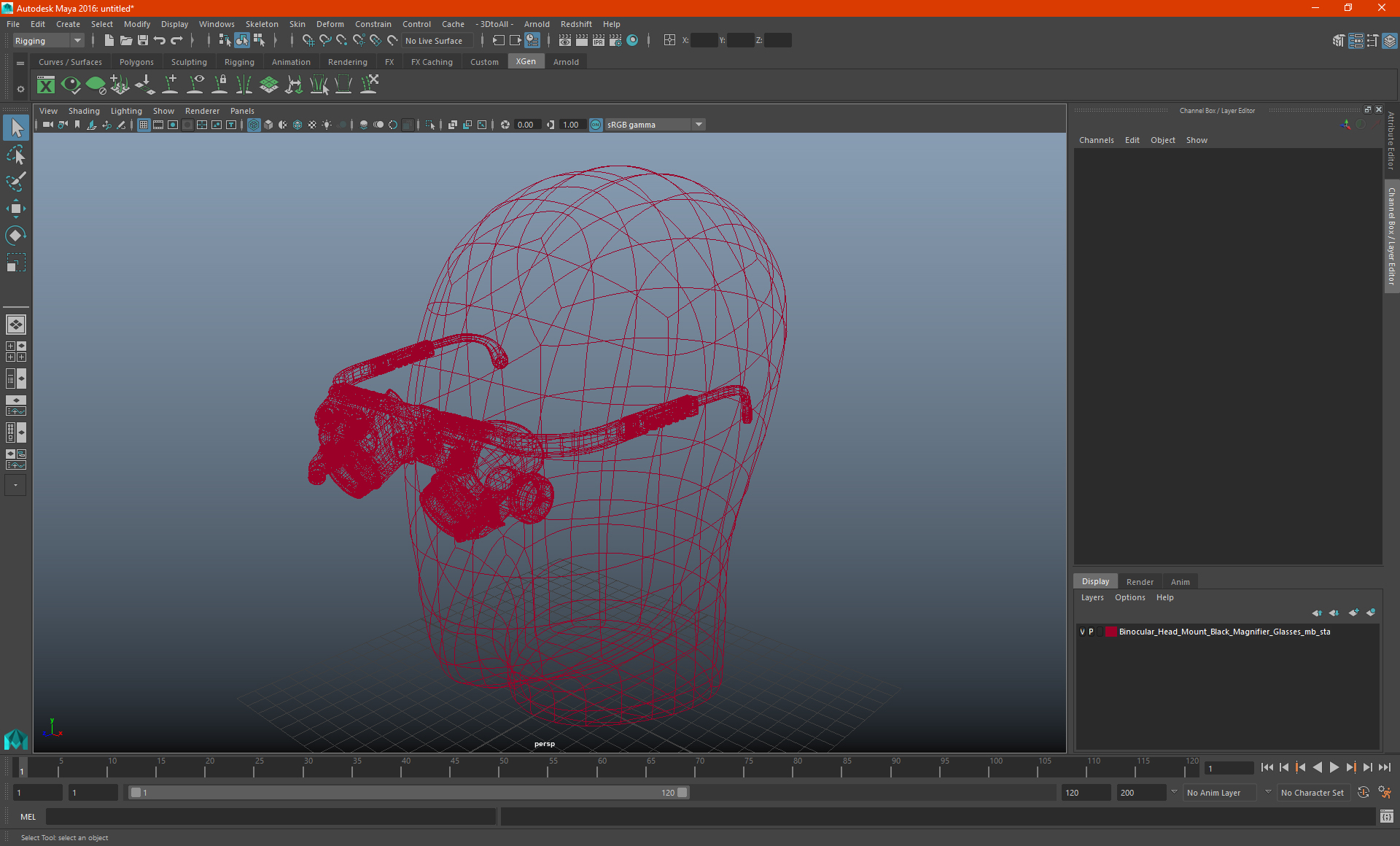Click the New Scene icon
Screen dimensions: 1400x846
point(109,41)
